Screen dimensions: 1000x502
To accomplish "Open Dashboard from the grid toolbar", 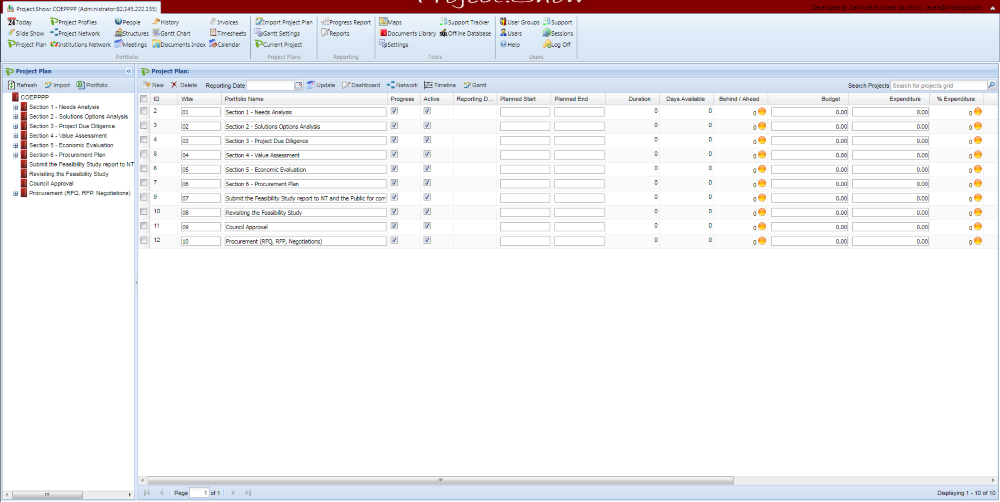I will point(361,85).
